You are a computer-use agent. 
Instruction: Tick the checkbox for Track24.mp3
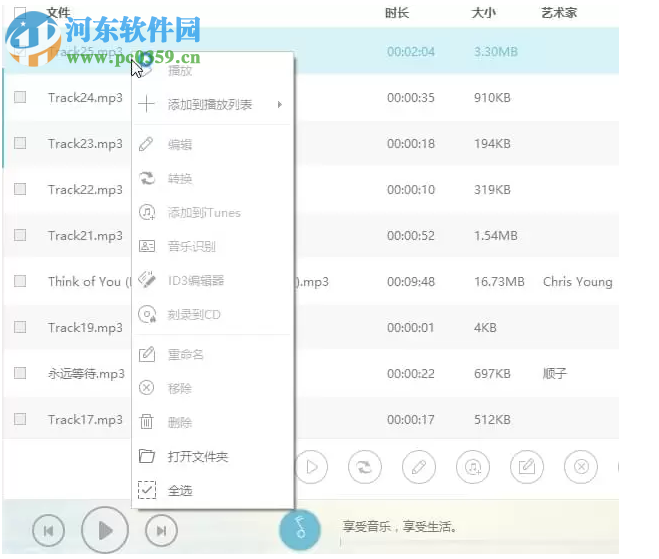tap(20, 97)
